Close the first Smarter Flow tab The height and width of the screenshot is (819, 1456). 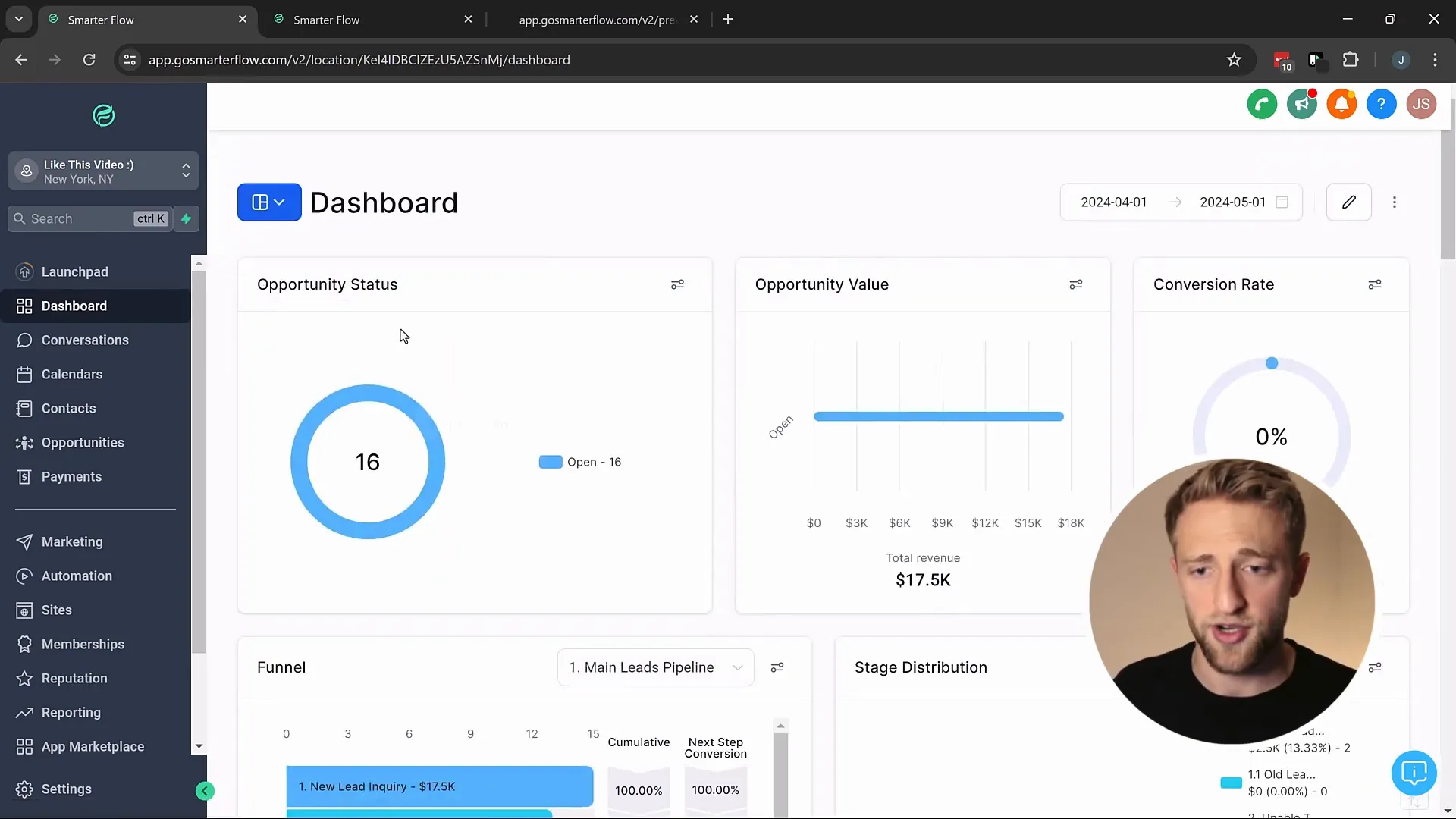(243, 19)
